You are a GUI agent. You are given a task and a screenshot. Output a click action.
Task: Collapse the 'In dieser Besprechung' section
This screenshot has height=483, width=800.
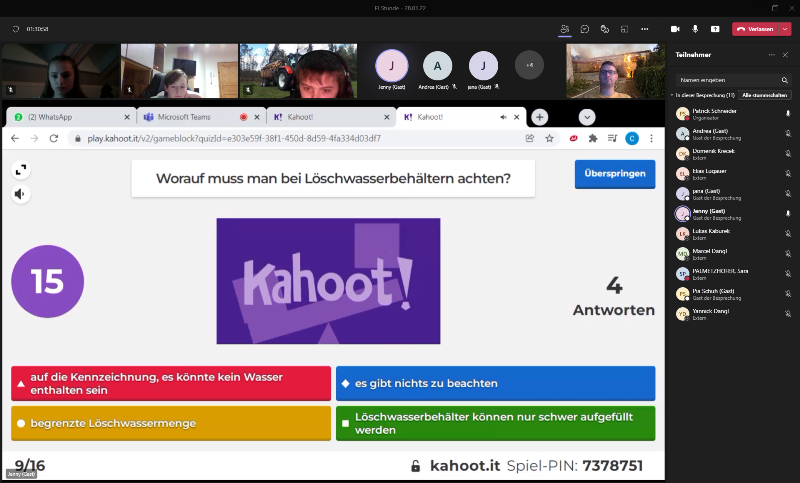[672, 95]
